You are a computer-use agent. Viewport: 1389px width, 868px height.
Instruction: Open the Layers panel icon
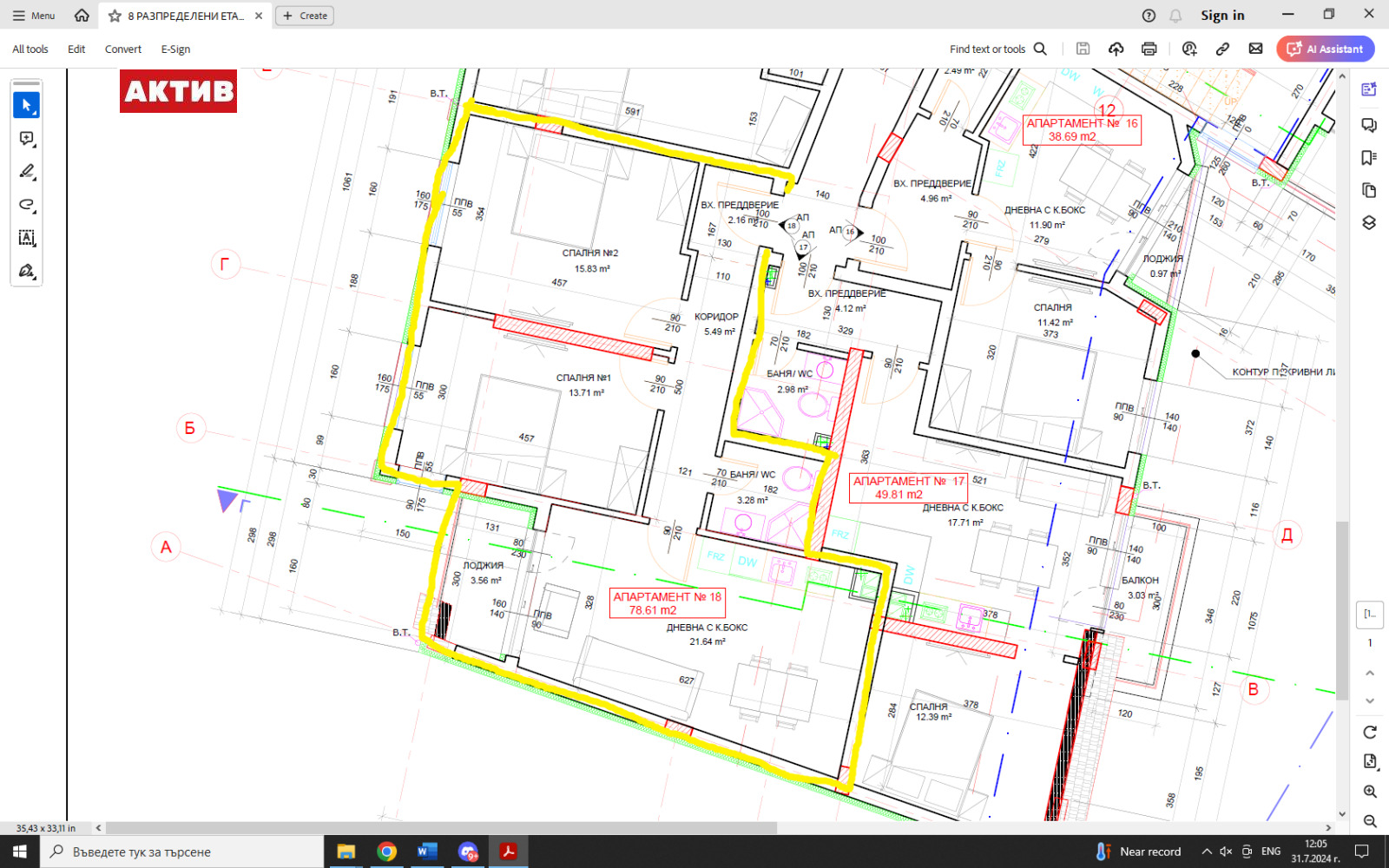1368,220
